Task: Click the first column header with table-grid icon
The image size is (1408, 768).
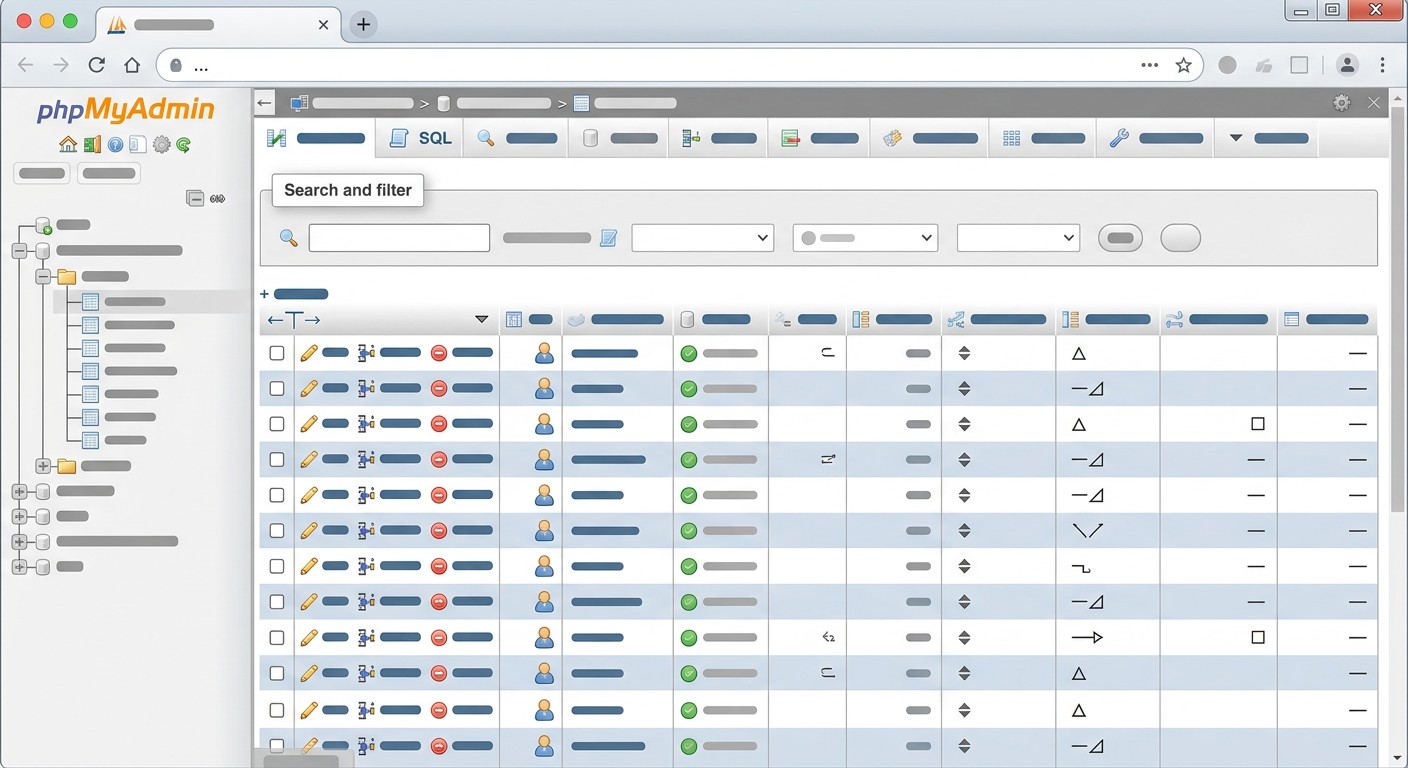Action: pyautogui.click(x=530, y=320)
